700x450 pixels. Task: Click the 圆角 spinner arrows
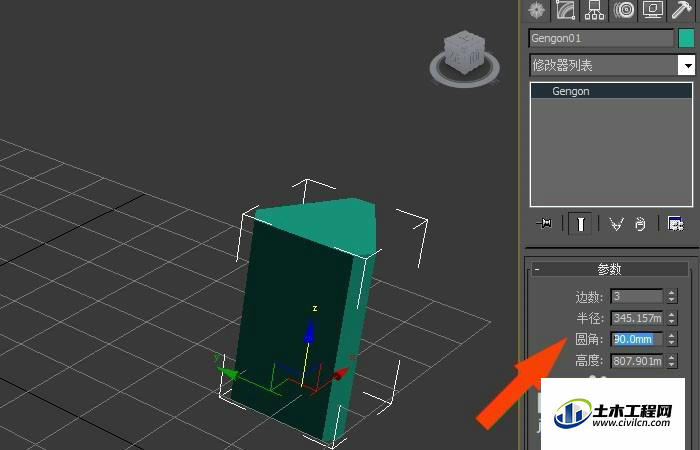click(x=672, y=339)
